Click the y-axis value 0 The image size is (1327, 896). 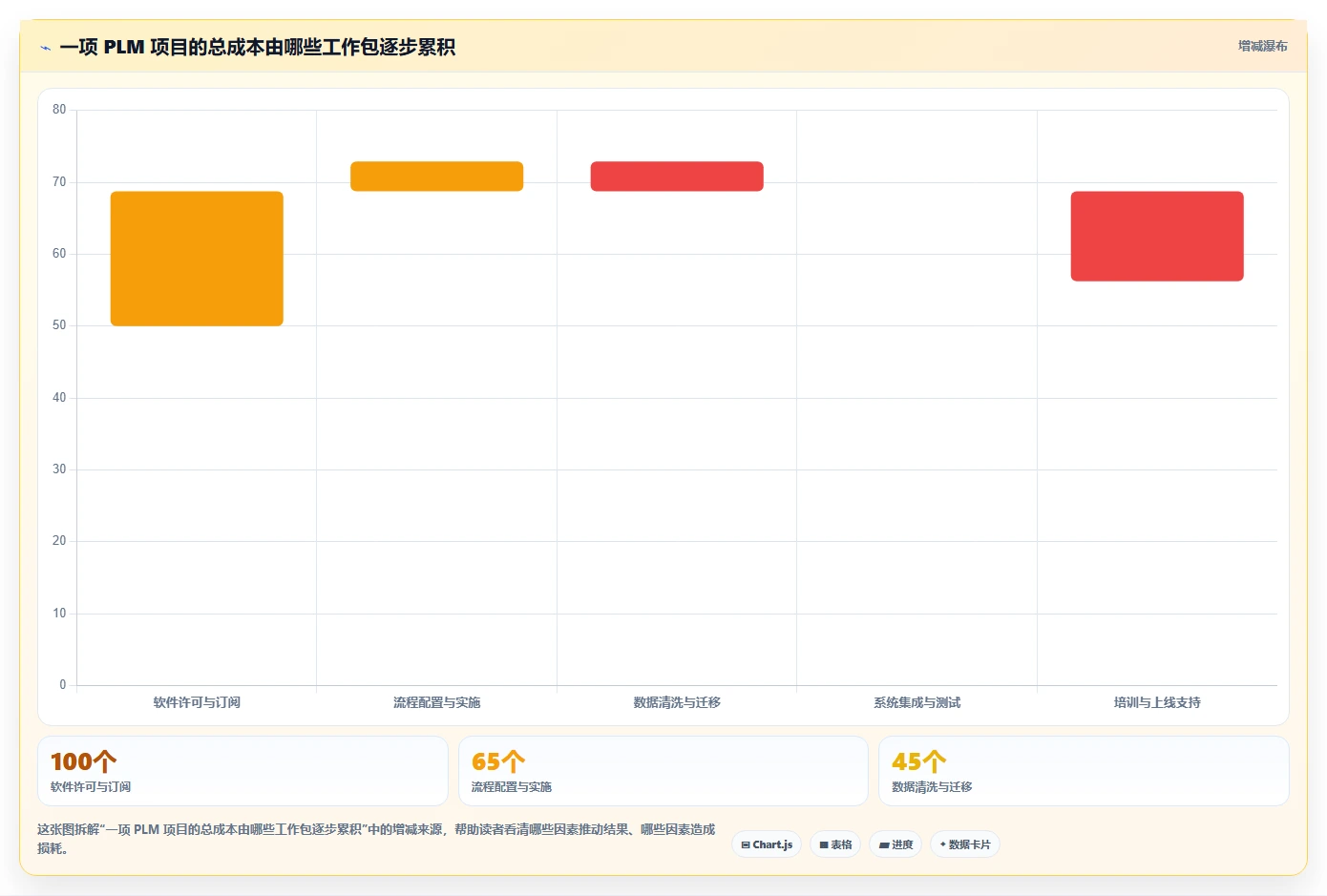click(63, 685)
